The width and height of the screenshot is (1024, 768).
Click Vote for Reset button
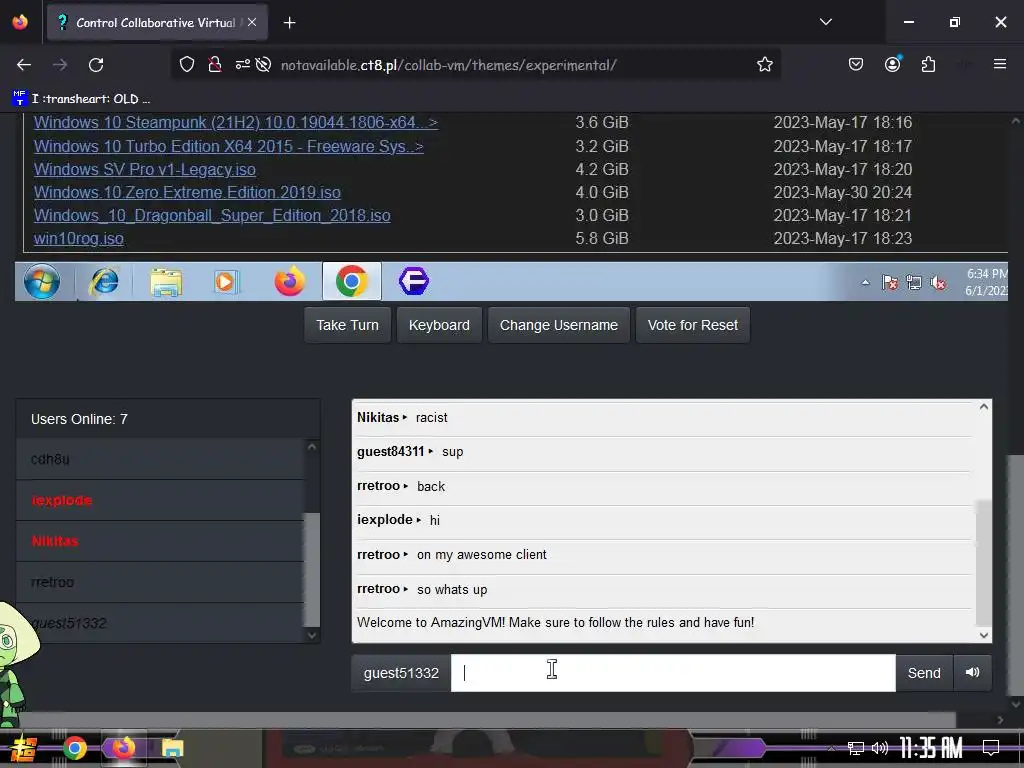pos(692,325)
